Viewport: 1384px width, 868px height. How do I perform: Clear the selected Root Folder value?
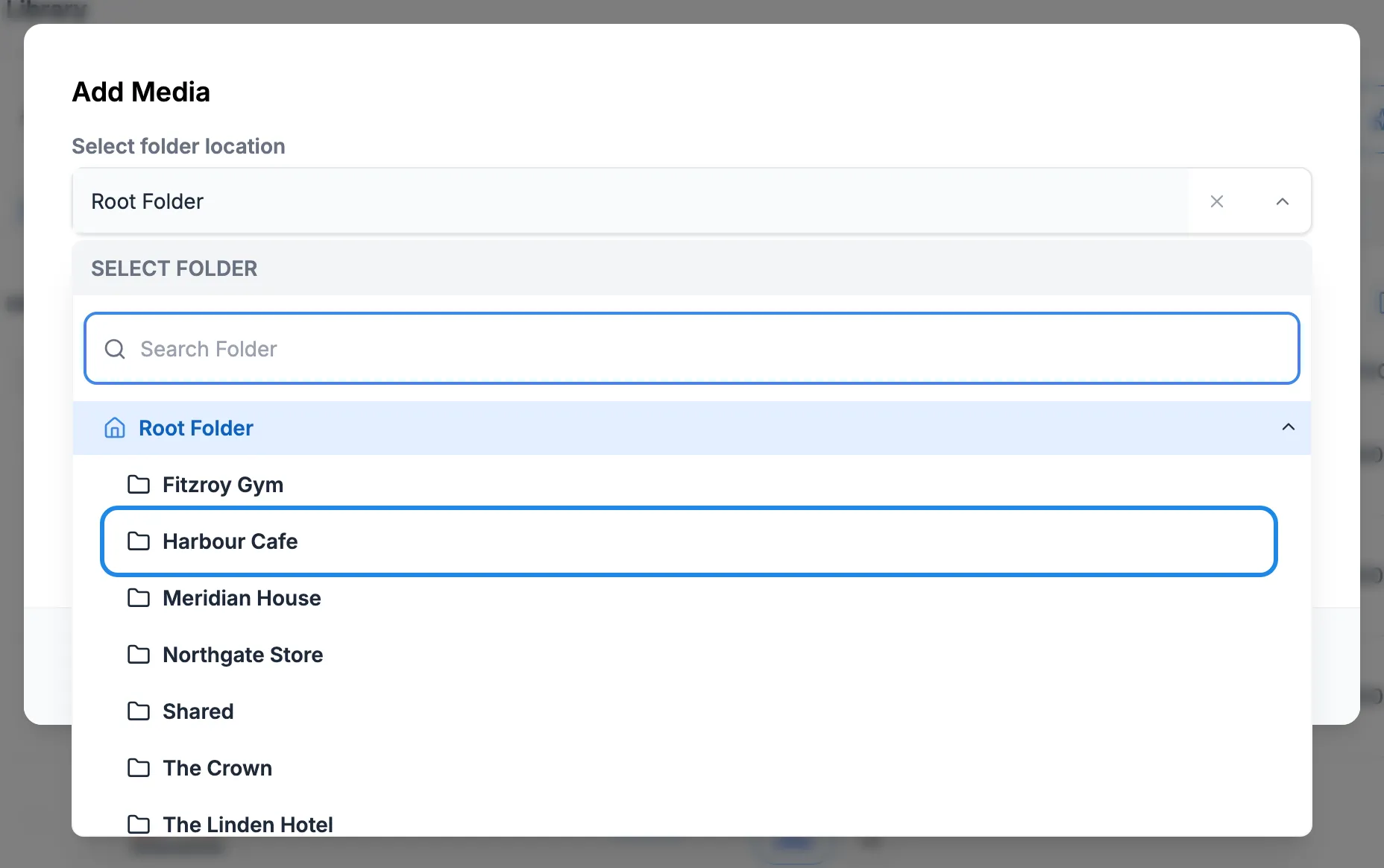pyautogui.click(x=1217, y=201)
